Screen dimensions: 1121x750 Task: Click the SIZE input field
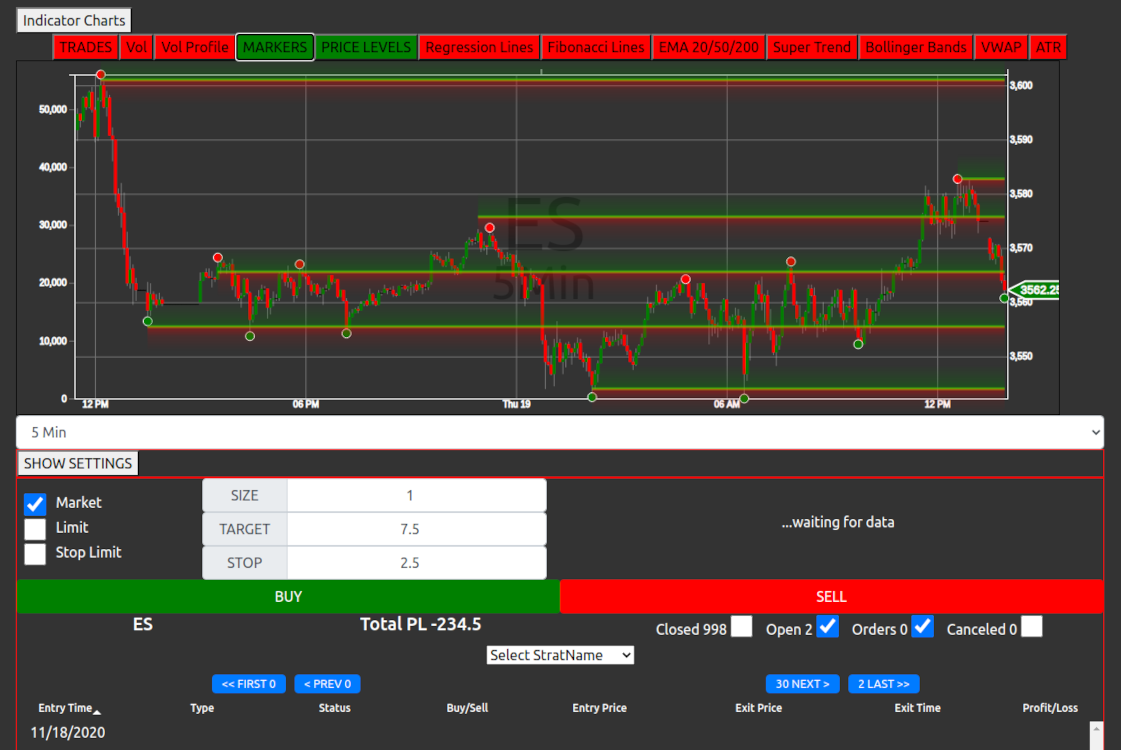[416, 495]
